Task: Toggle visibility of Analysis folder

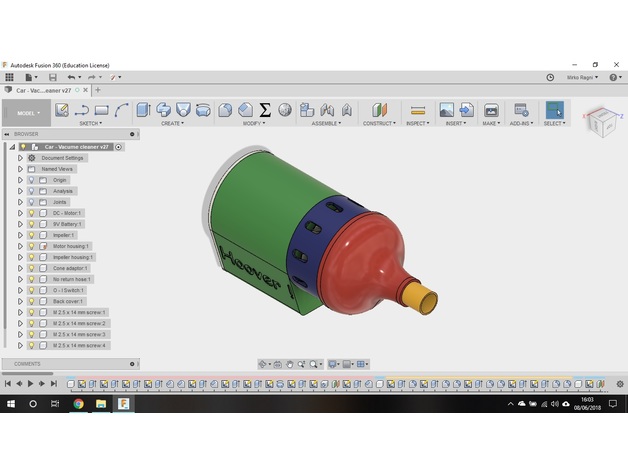Action: point(32,191)
